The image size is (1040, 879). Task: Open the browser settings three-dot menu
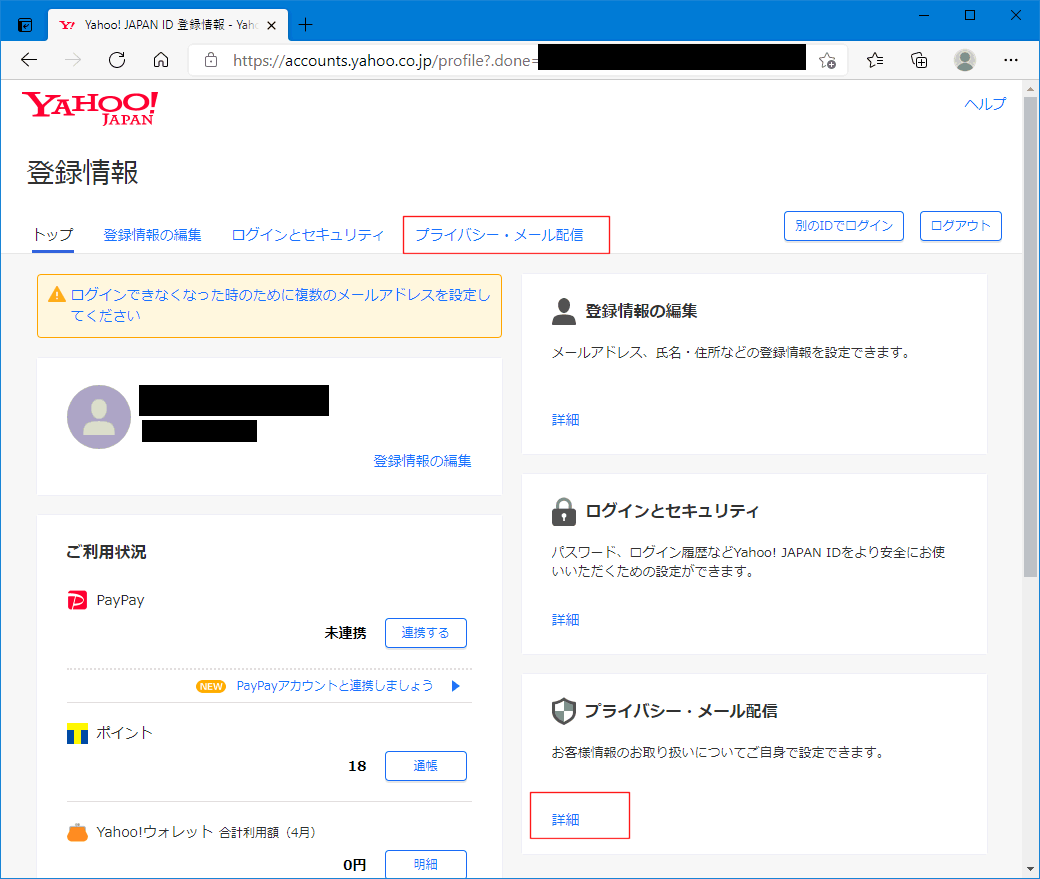[x=1011, y=60]
